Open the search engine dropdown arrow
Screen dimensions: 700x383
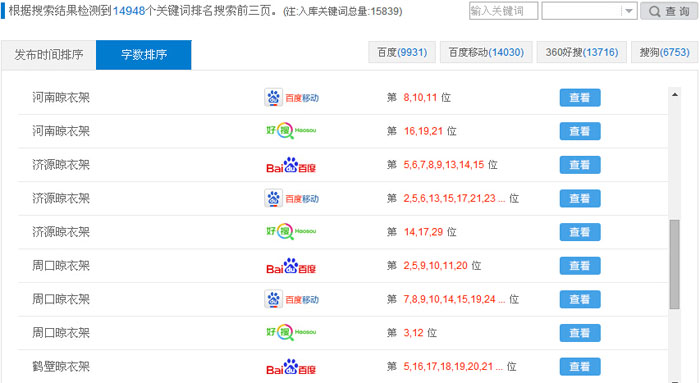pos(629,11)
